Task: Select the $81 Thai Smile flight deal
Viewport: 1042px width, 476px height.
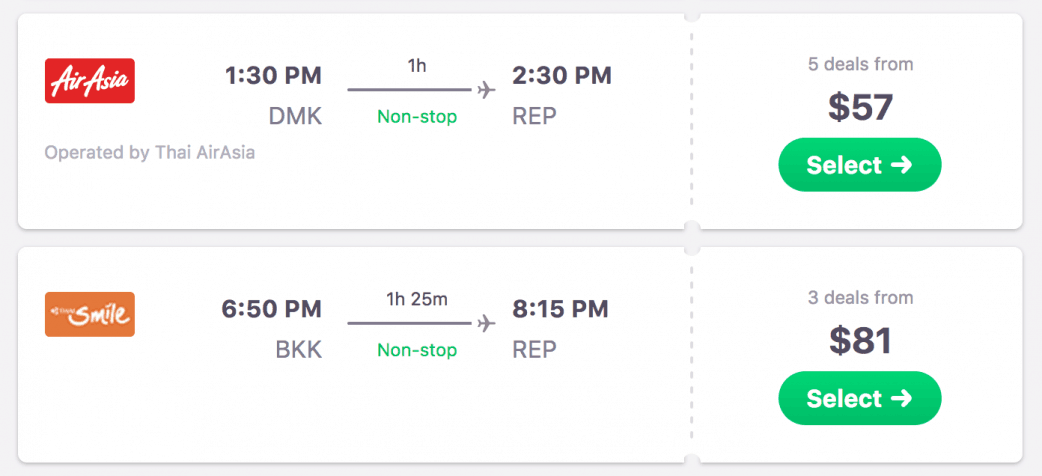Action: 860,398
